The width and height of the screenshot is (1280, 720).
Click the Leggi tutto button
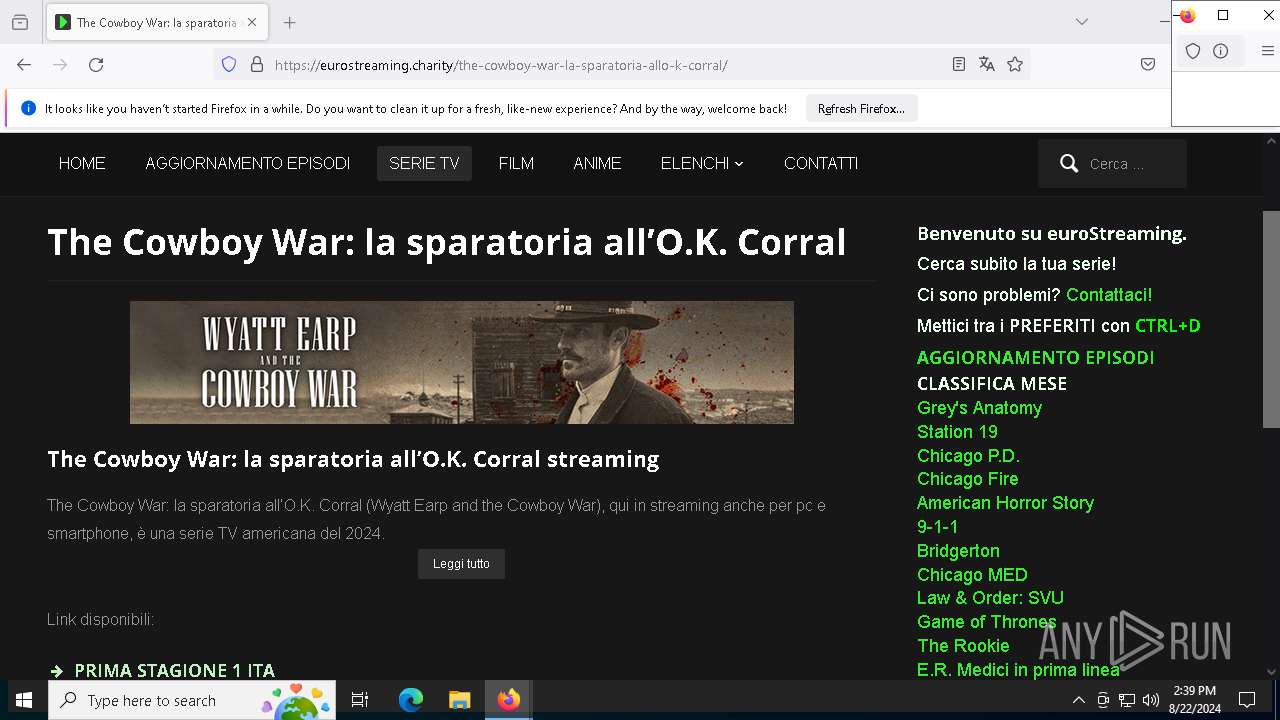tap(461, 564)
